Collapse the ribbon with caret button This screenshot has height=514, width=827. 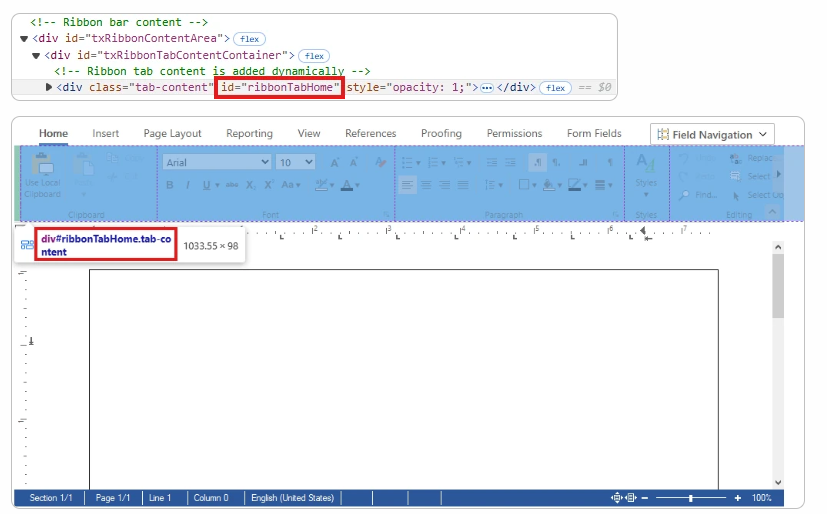pyautogui.click(x=772, y=211)
